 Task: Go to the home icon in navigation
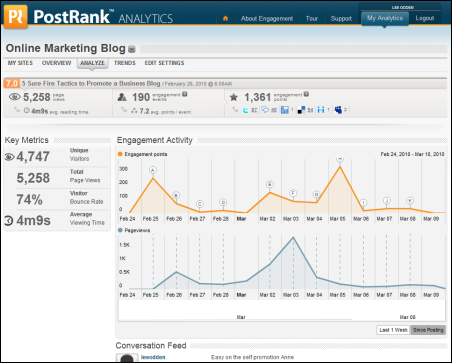tap(225, 18)
